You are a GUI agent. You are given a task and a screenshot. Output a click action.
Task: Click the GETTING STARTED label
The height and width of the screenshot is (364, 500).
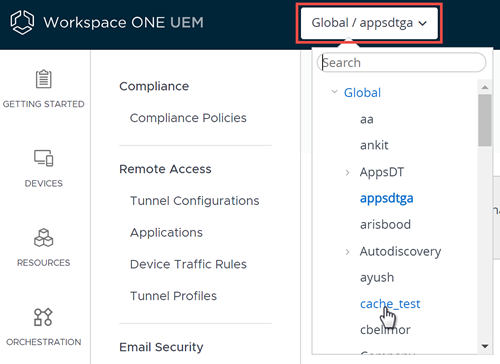pos(44,104)
